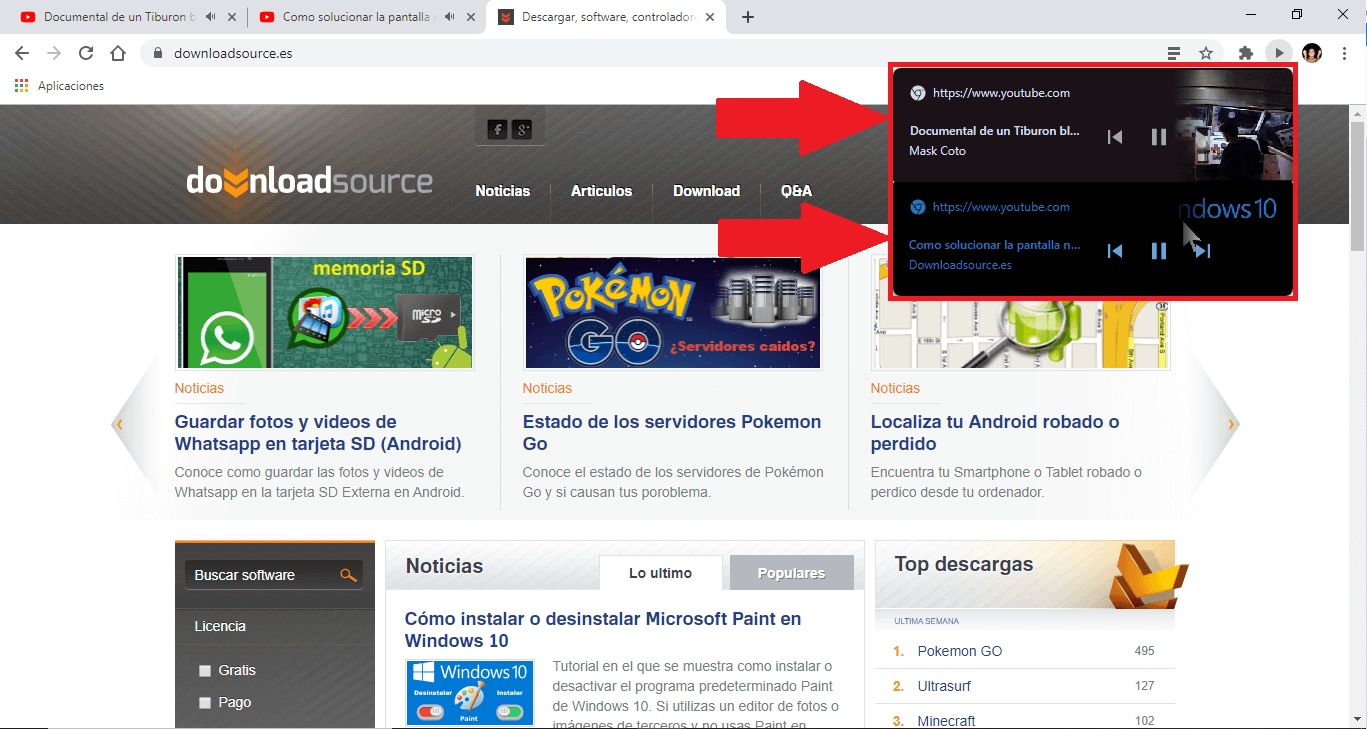This screenshot has height=729, width=1367.
Task: Click the Licencia filter heading
Action: [220, 626]
